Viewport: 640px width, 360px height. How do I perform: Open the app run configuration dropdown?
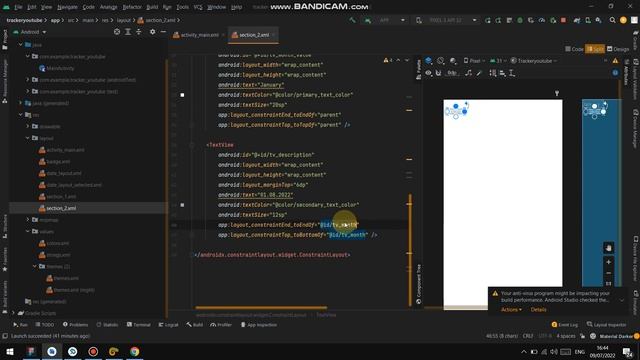(385, 20)
